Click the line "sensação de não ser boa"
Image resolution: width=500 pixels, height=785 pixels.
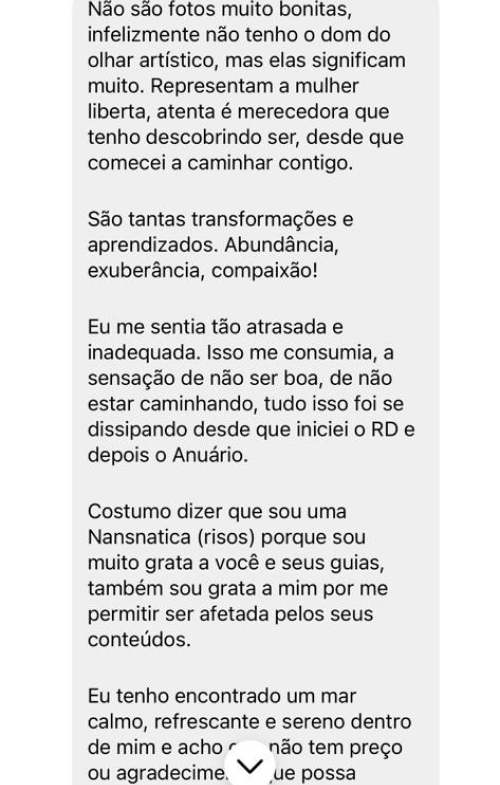[x=204, y=378]
